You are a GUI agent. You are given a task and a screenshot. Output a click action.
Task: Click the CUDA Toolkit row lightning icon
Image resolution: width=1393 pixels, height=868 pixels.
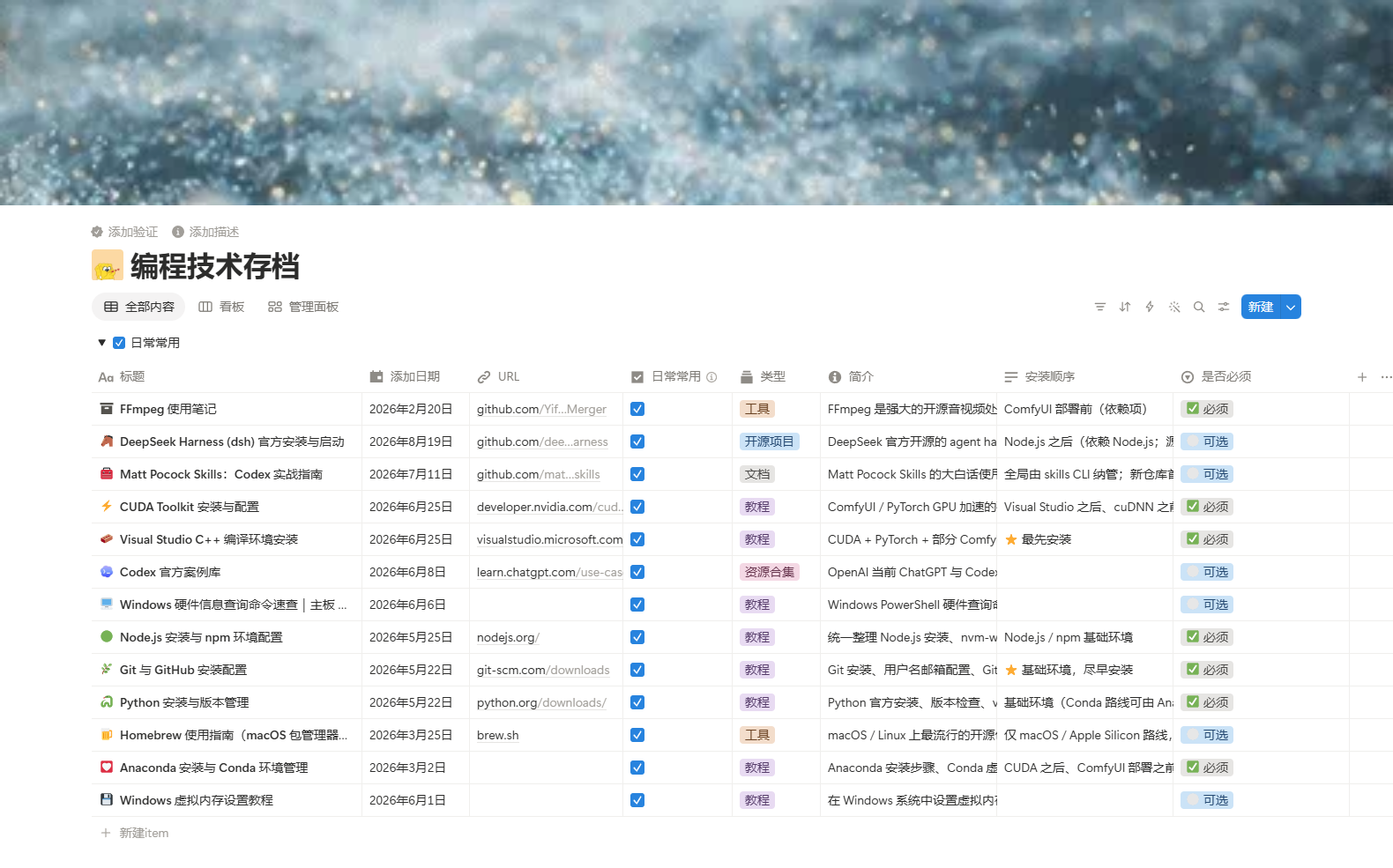tap(107, 507)
